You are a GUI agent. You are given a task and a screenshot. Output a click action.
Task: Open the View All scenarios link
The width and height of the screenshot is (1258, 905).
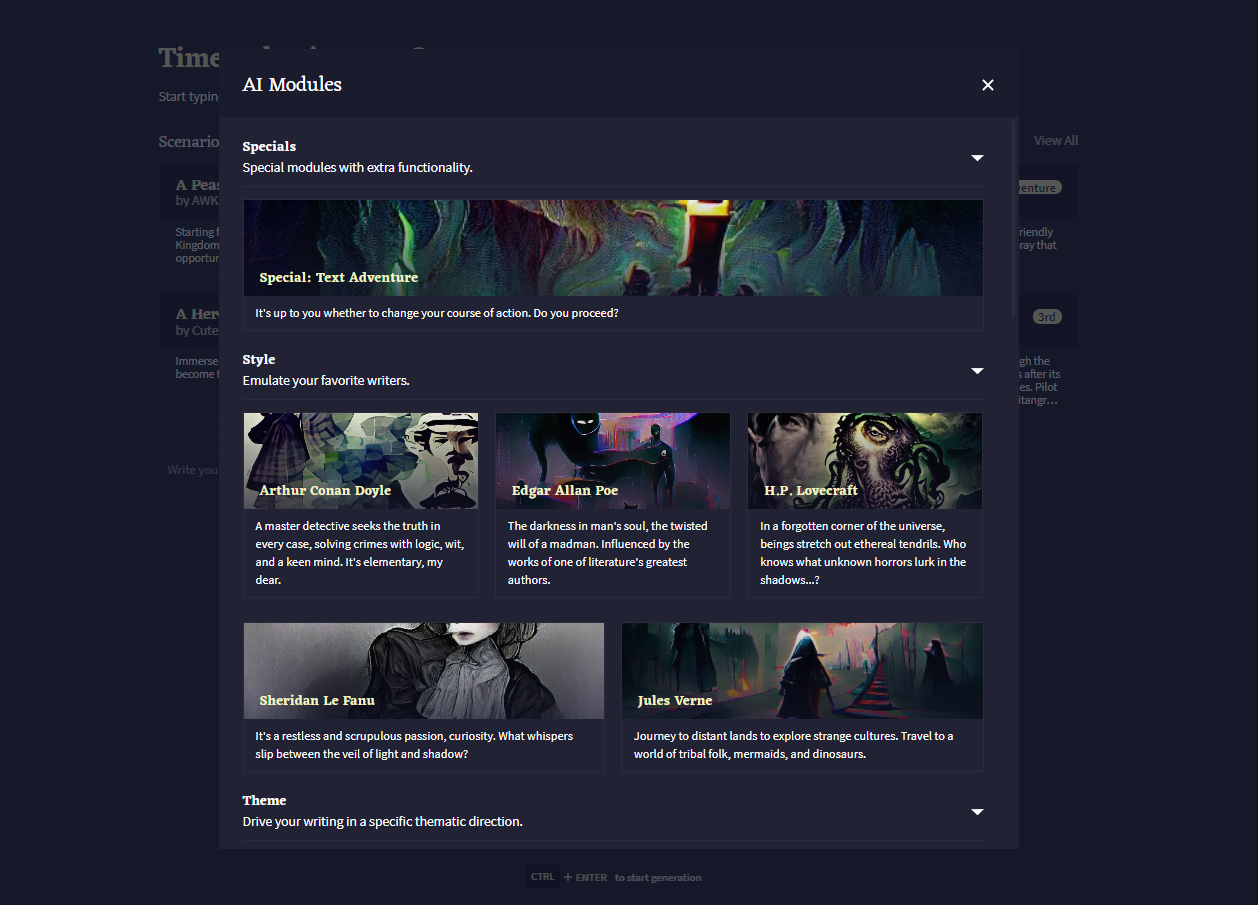pos(1055,141)
